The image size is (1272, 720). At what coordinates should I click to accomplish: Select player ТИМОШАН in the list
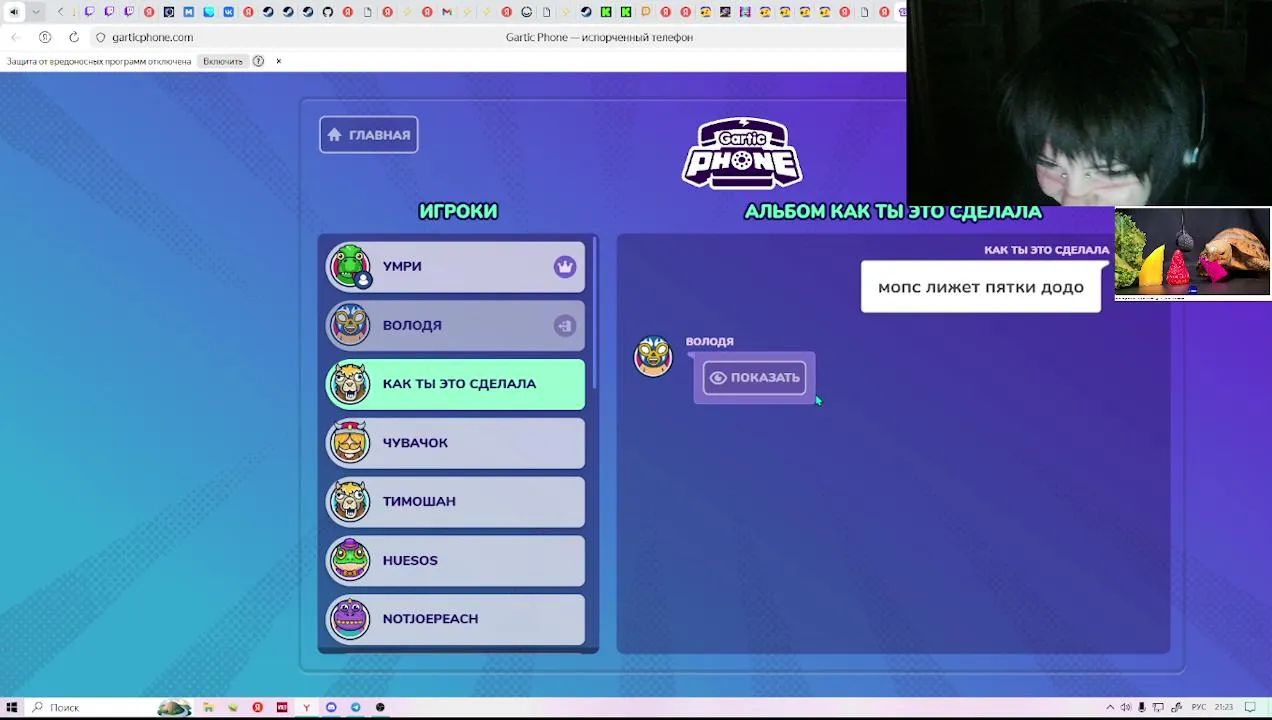click(x=456, y=502)
